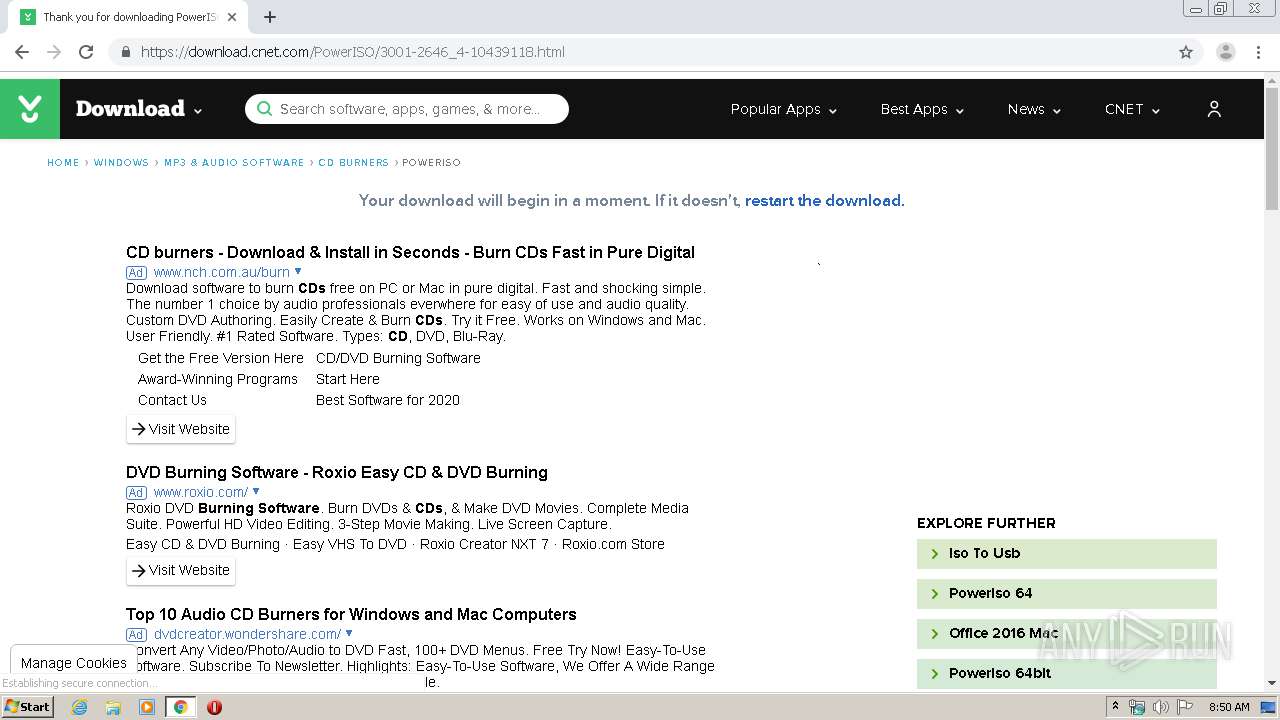
Task: Click the Roxio.com Store link
Action: pos(613,544)
